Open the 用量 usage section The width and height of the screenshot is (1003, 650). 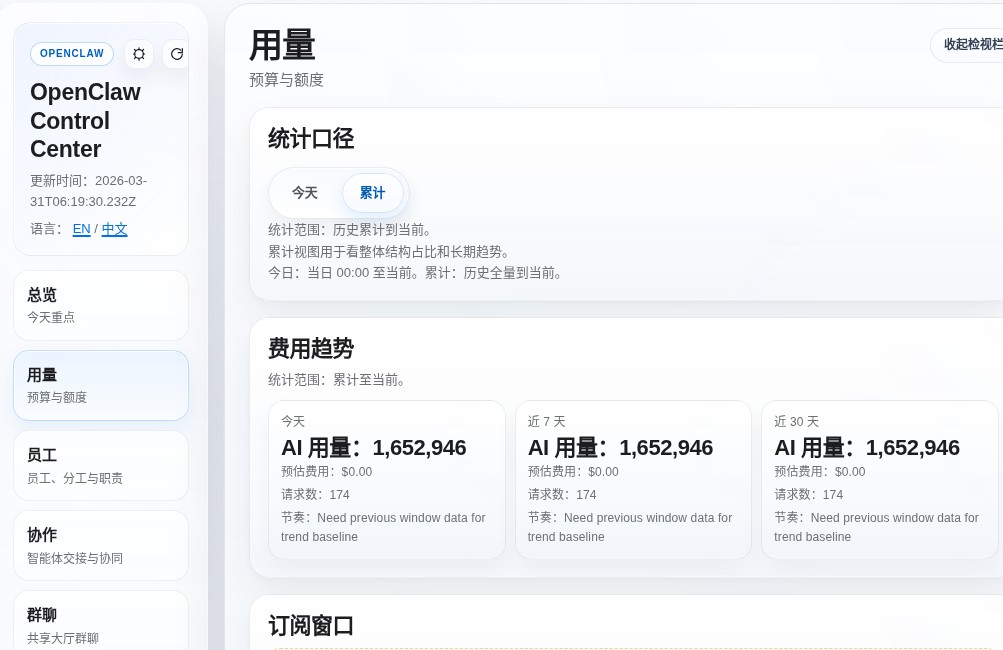pyautogui.click(x=101, y=385)
